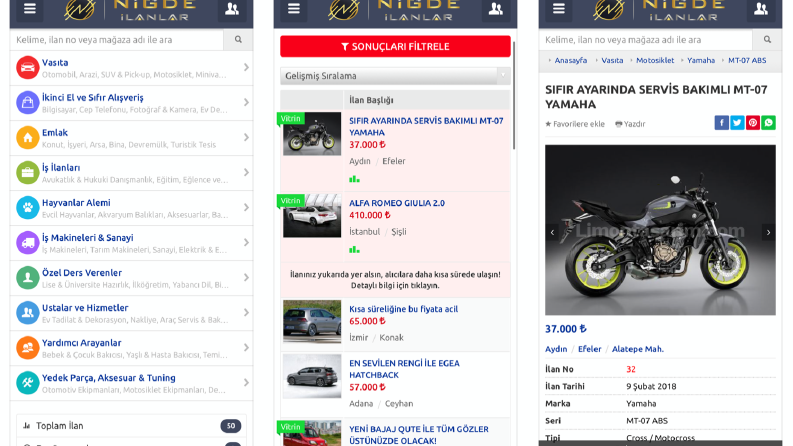Click search magnifier in left screen

click(x=238, y=39)
